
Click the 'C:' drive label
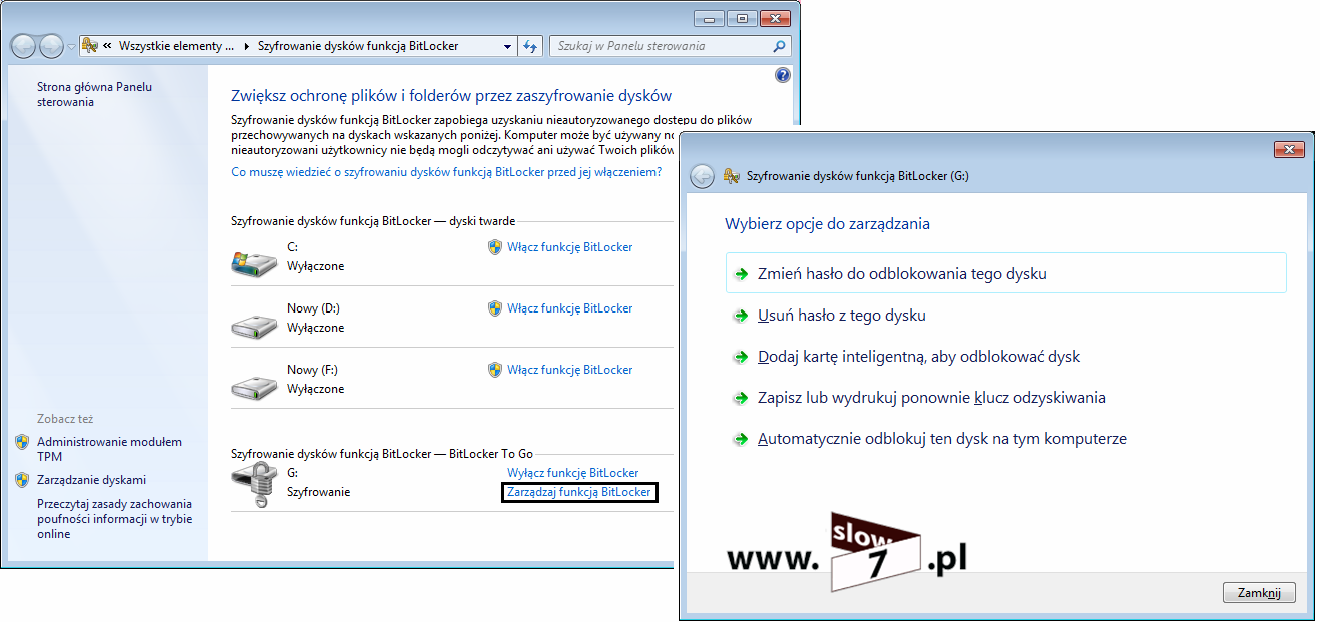[293, 247]
